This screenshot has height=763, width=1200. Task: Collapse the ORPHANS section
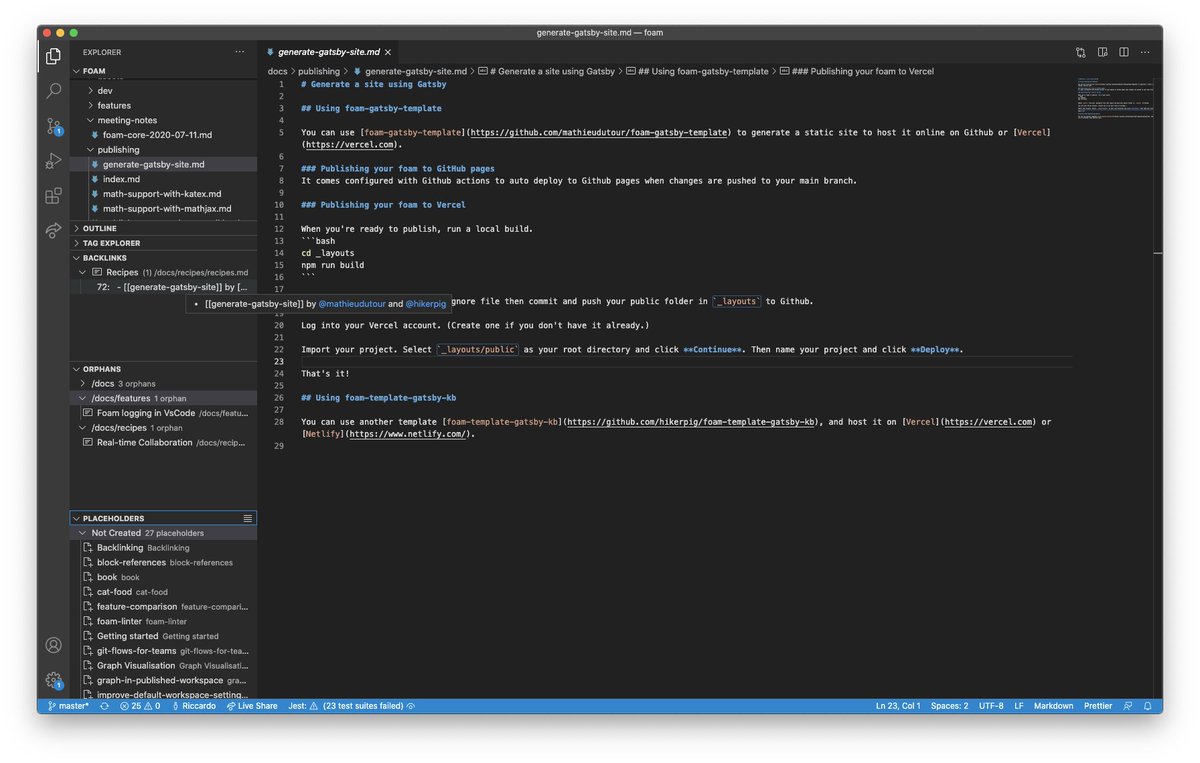(163, 369)
